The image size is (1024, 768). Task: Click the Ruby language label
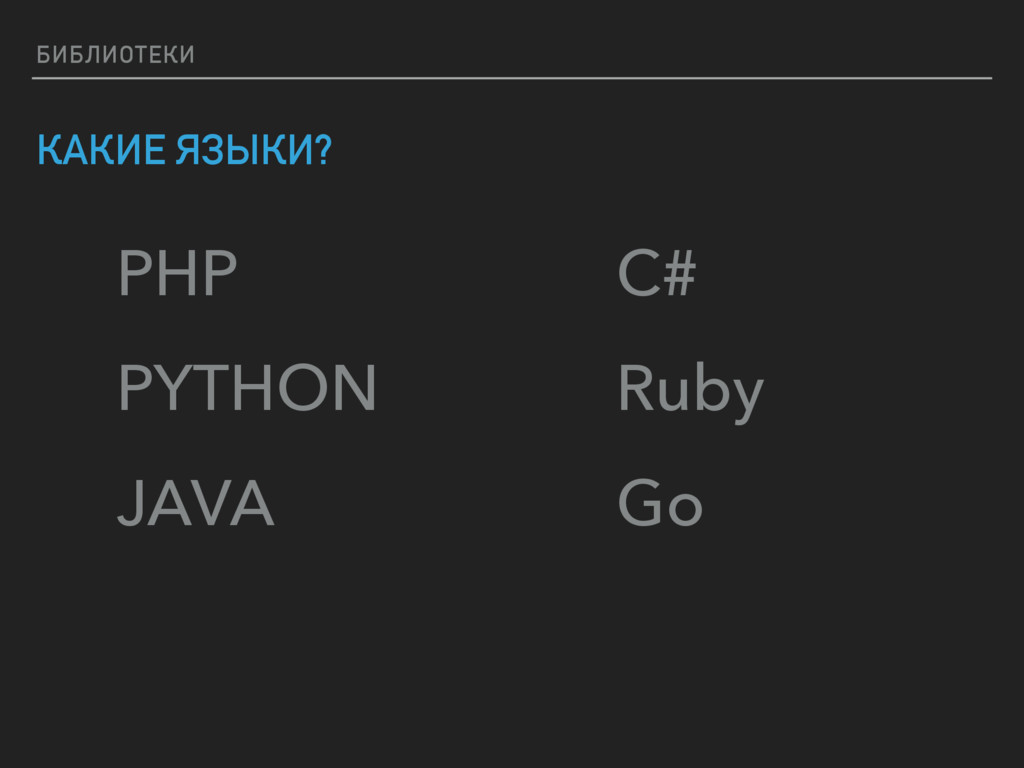(x=691, y=392)
